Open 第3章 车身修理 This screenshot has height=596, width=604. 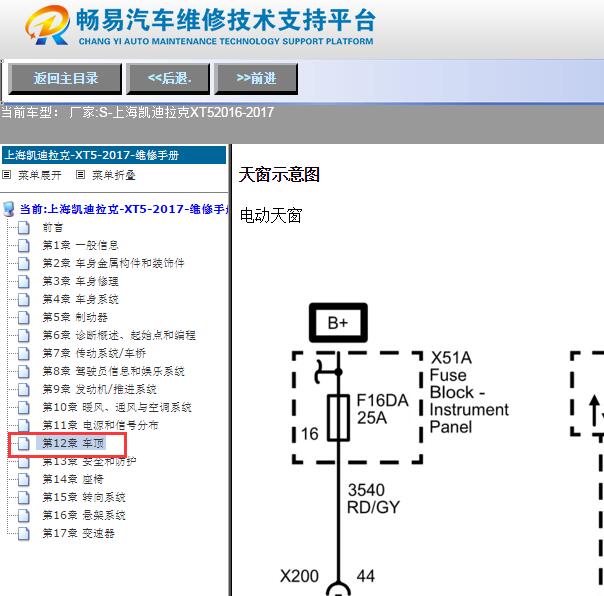(x=80, y=281)
